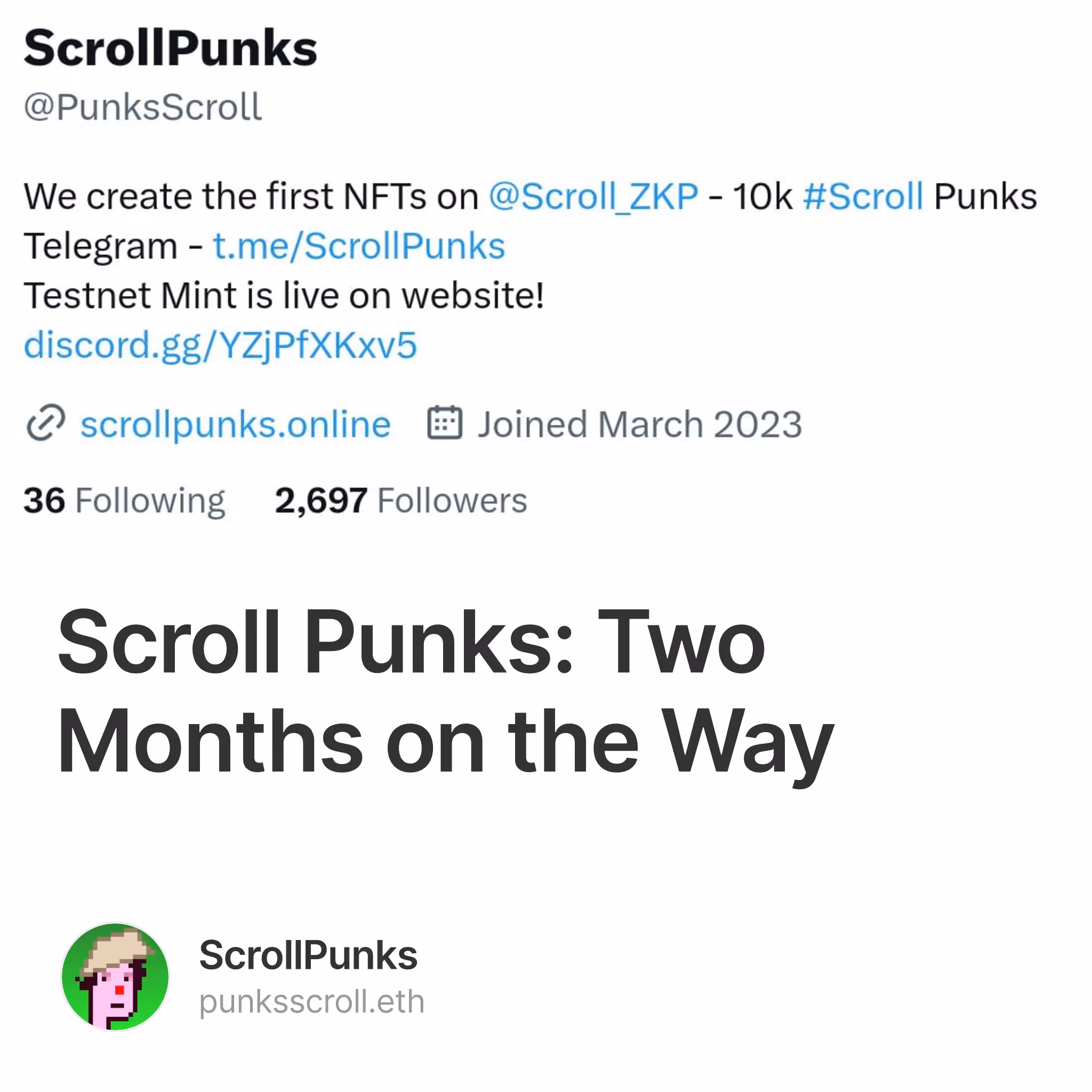Open the discord.gg/YZjPfXKxv5 invite link
1092x1092 pixels.
coord(220,345)
